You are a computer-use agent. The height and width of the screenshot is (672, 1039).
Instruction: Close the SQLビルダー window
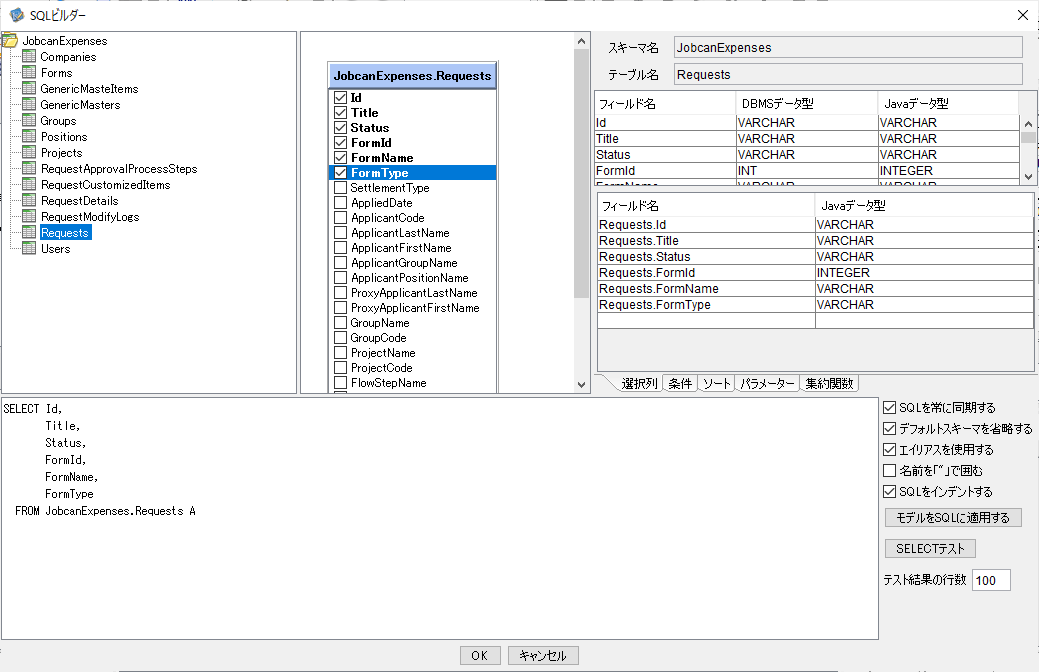[x=1022, y=15]
